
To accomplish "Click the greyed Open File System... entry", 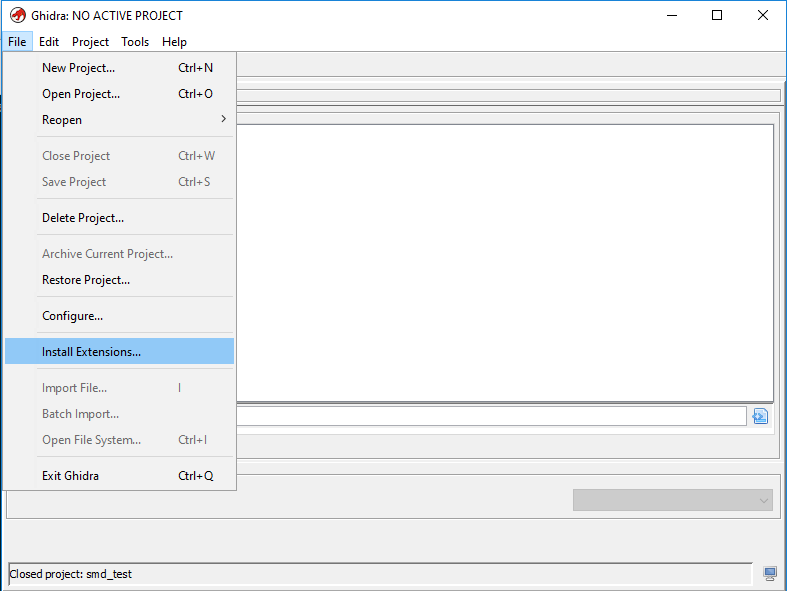I will point(119,440).
